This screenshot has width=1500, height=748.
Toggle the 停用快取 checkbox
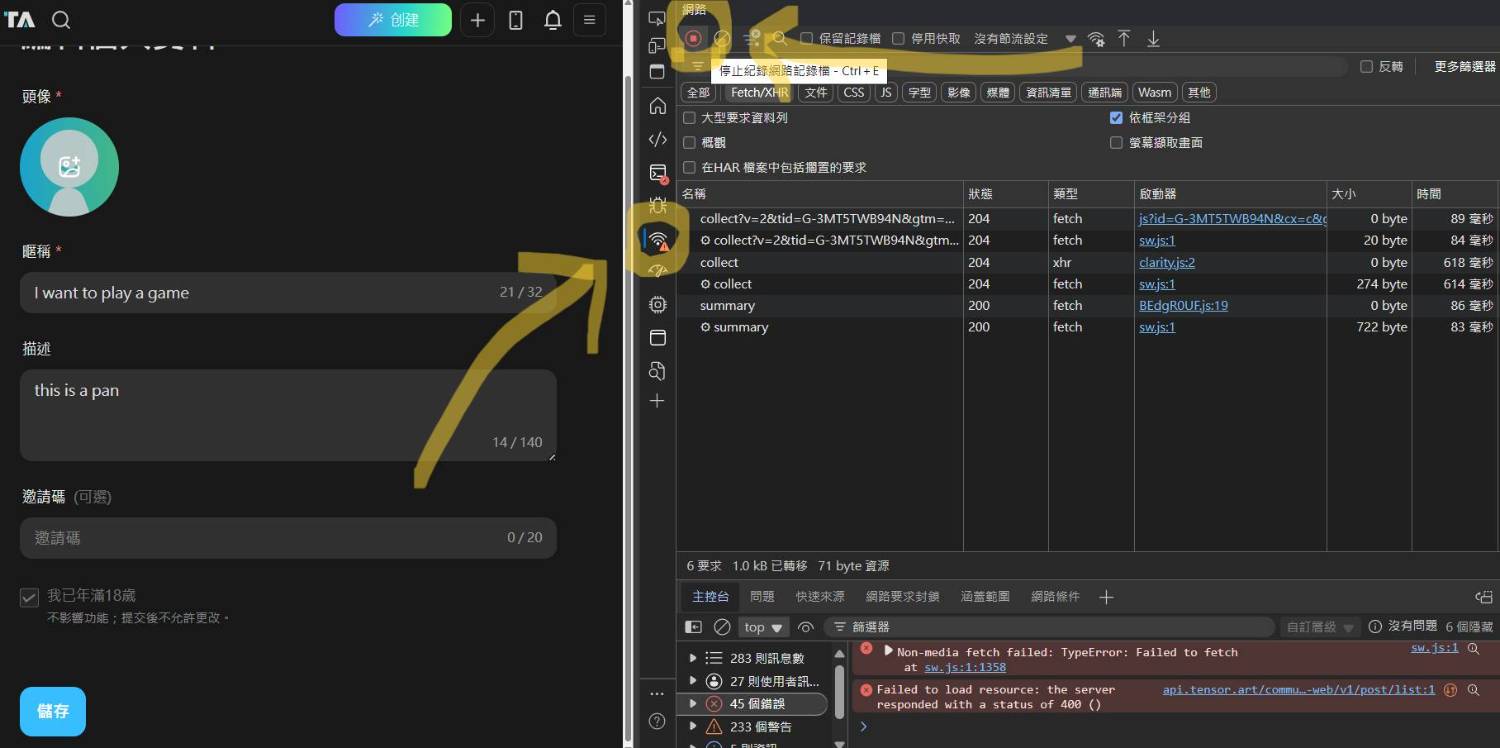[898, 39]
